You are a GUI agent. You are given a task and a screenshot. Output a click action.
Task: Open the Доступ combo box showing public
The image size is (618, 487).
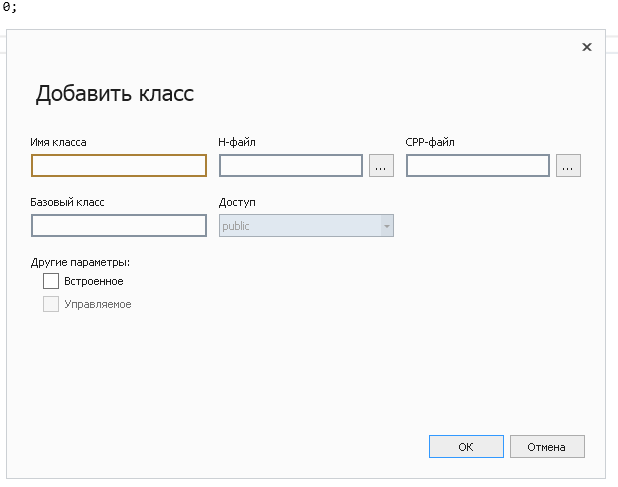click(x=306, y=225)
